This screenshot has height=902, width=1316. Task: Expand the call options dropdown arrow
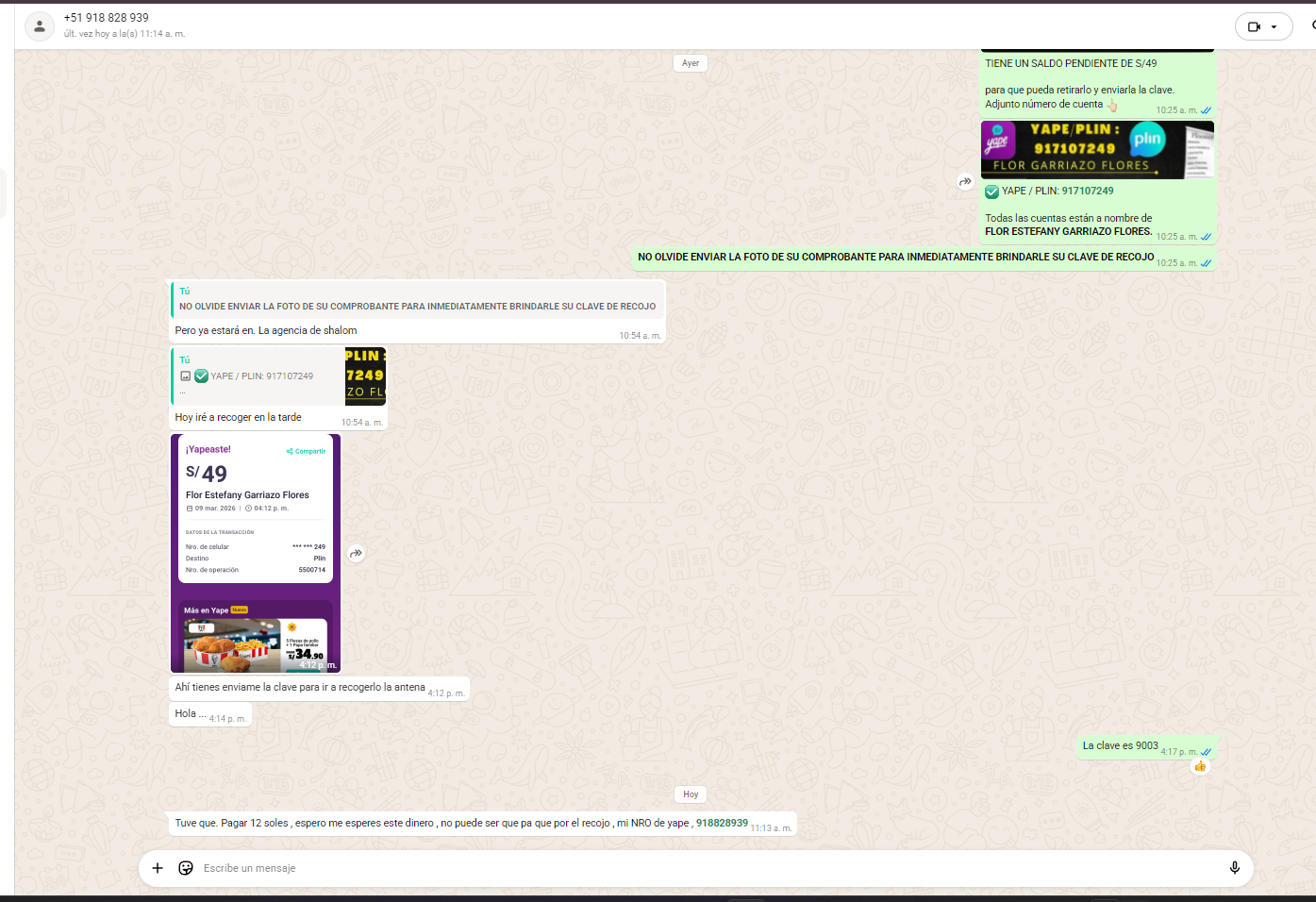1274,26
